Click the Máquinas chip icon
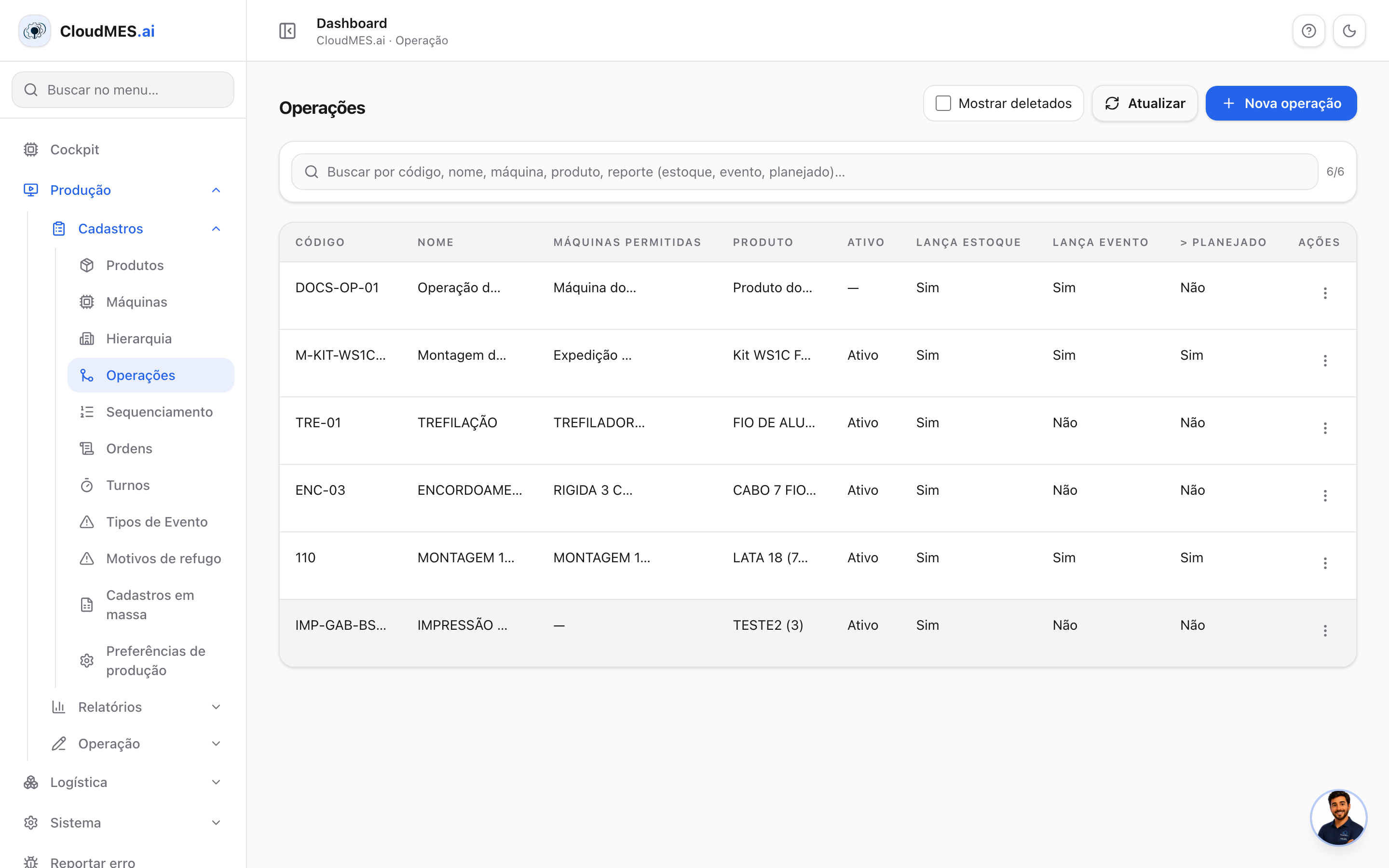 [x=87, y=302]
